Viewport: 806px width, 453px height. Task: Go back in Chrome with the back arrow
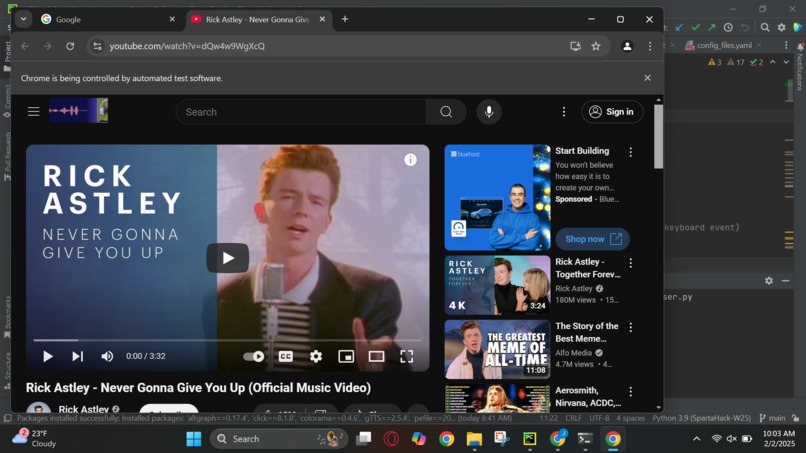click(x=25, y=46)
